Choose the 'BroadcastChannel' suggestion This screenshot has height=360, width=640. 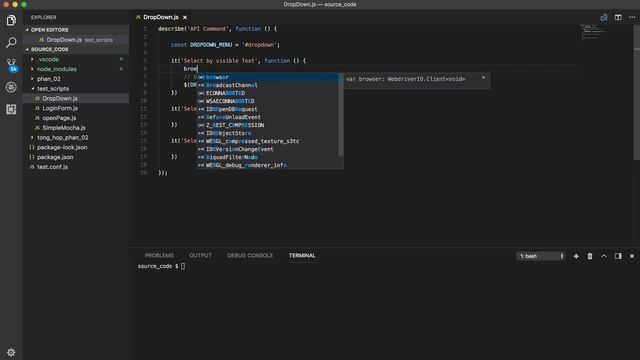click(x=268, y=85)
